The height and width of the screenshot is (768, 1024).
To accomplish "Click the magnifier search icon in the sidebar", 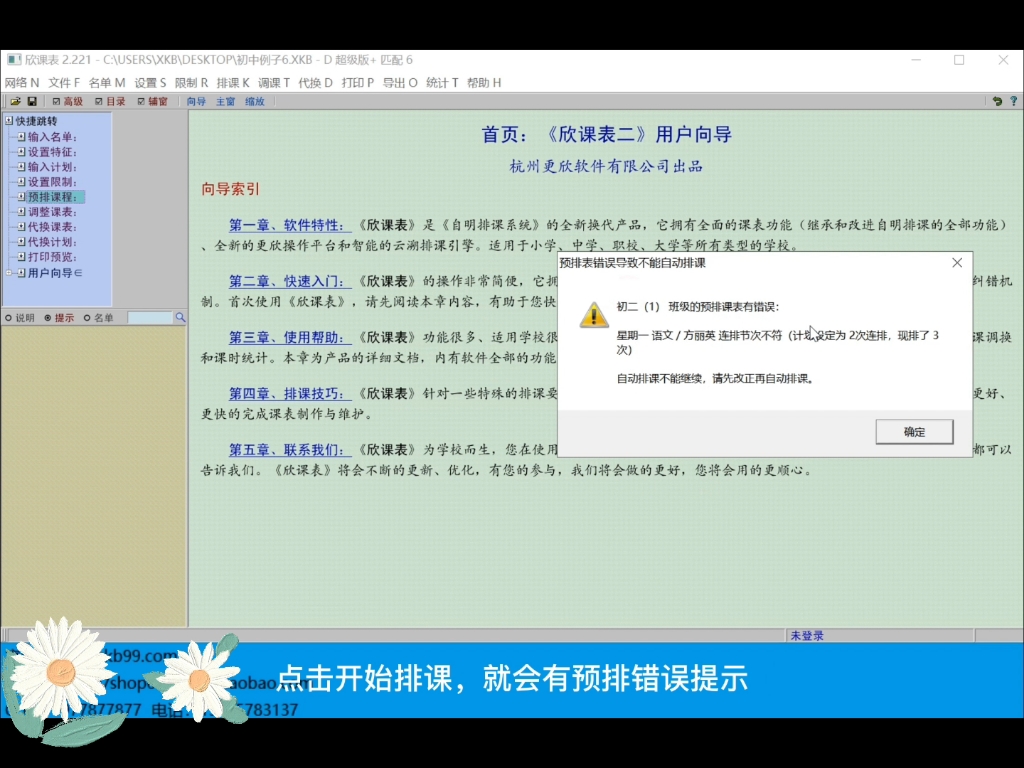I will click(179, 318).
